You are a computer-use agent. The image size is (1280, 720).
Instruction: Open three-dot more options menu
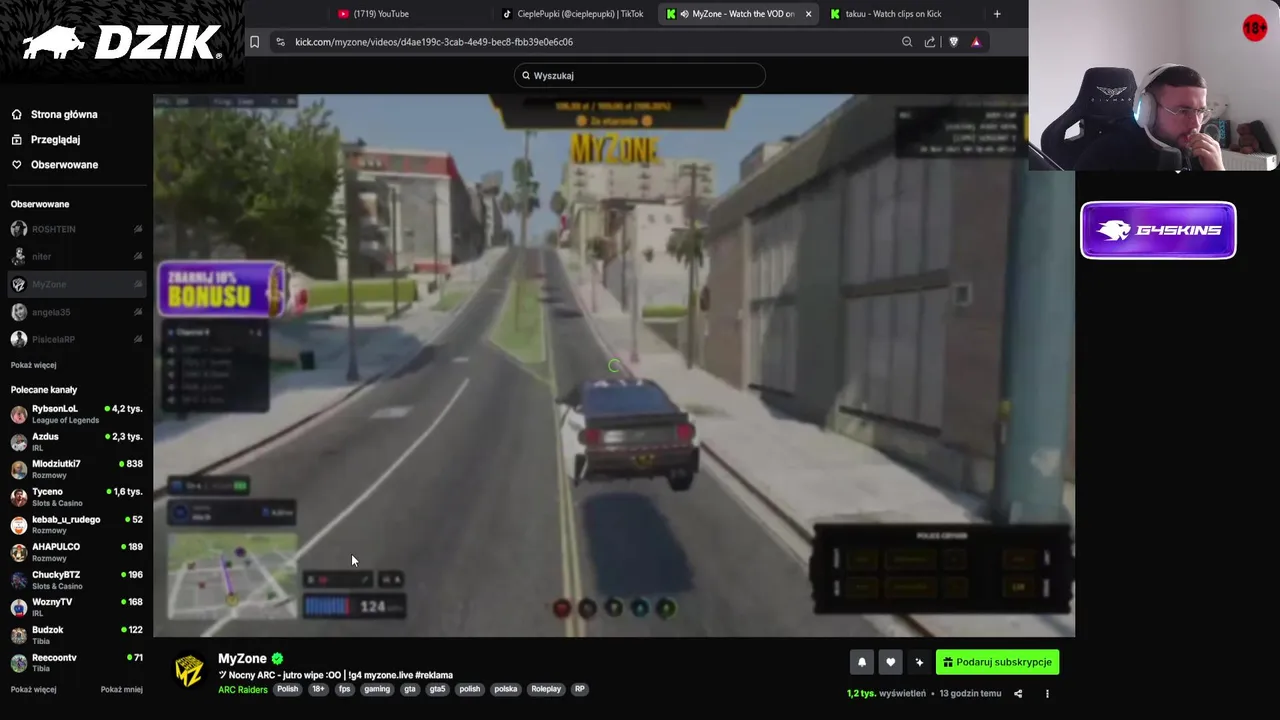pos(1047,693)
